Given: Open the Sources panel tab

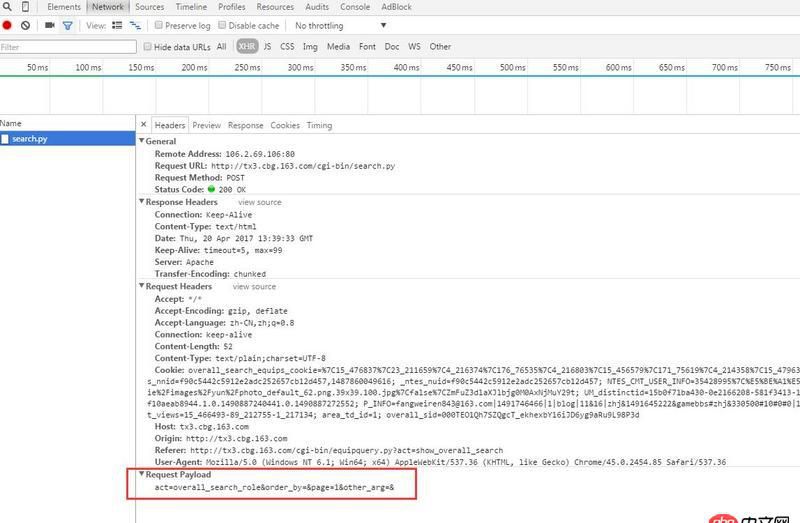Looking at the screenshot, I should (x=149, y=7).
